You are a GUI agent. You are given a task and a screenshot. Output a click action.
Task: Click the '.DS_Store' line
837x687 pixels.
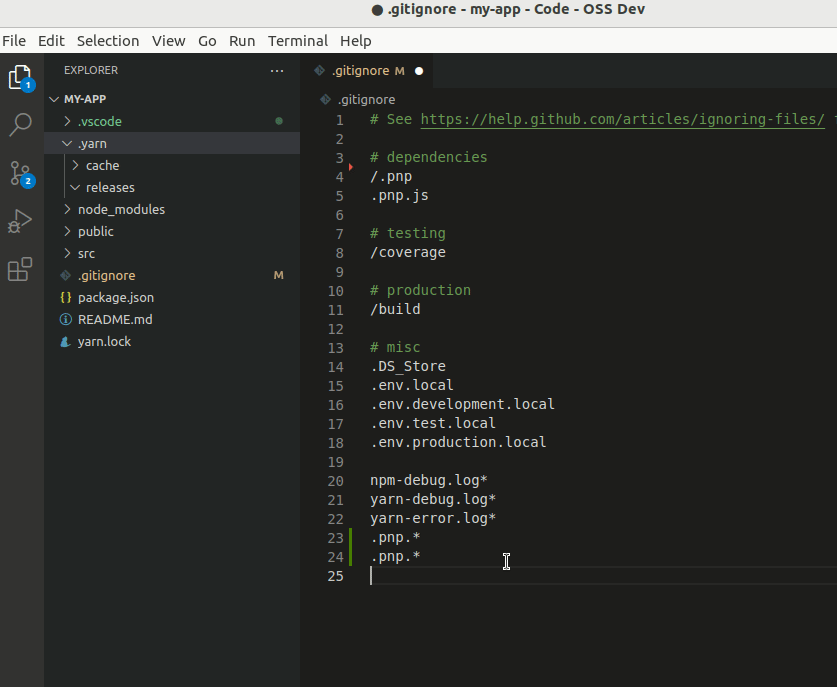tap(408, 366)
